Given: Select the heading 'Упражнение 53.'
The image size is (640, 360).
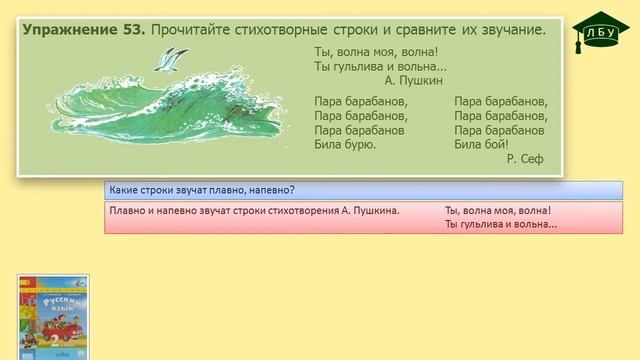Looking at the screenshot, I should click(84, 30).
